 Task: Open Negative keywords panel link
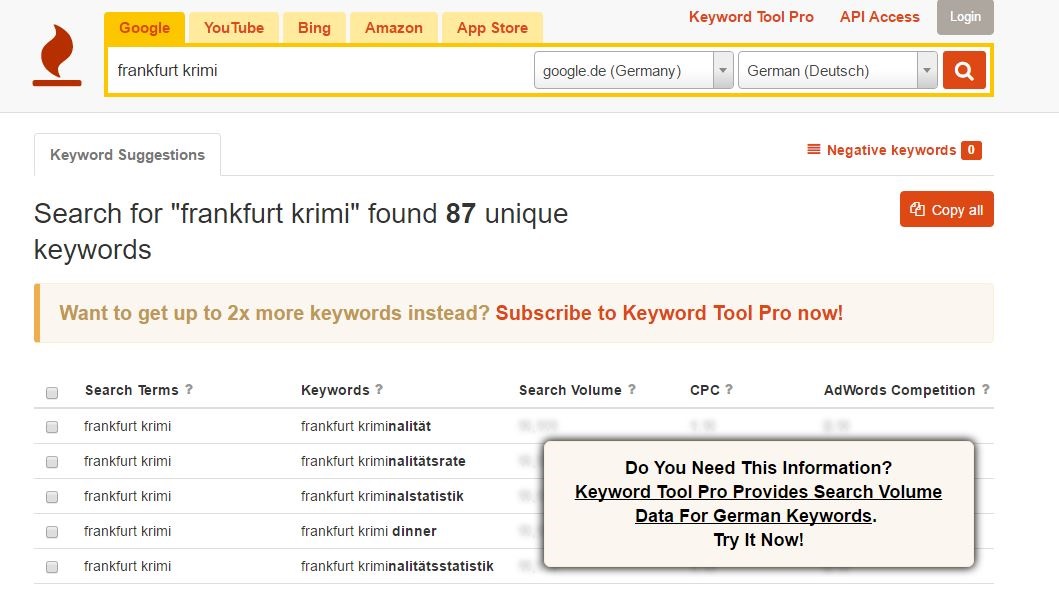(x=891, y=150)
